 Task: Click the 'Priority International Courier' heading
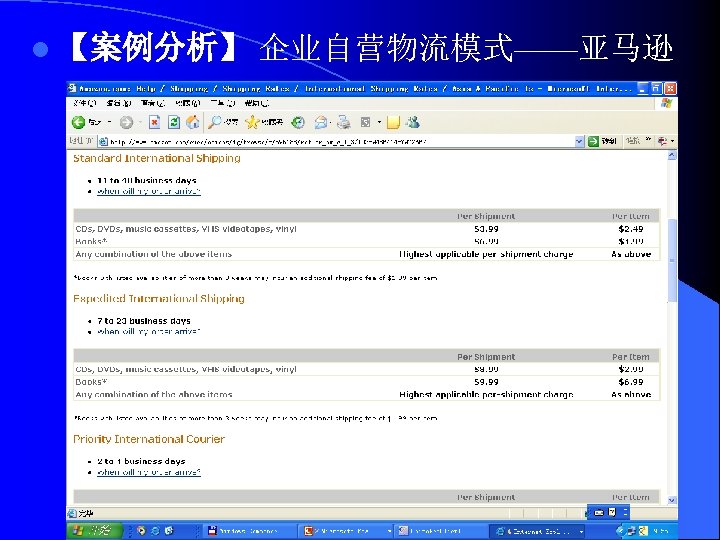(149, 439)
